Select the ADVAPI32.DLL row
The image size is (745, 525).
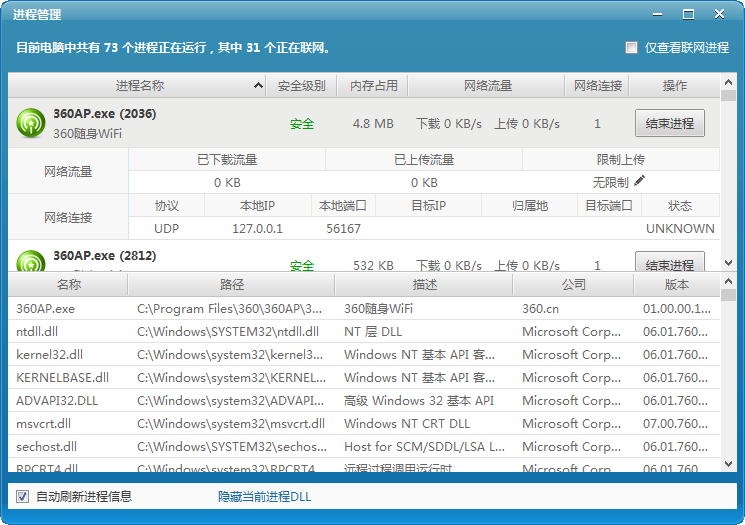click(364, 401)
